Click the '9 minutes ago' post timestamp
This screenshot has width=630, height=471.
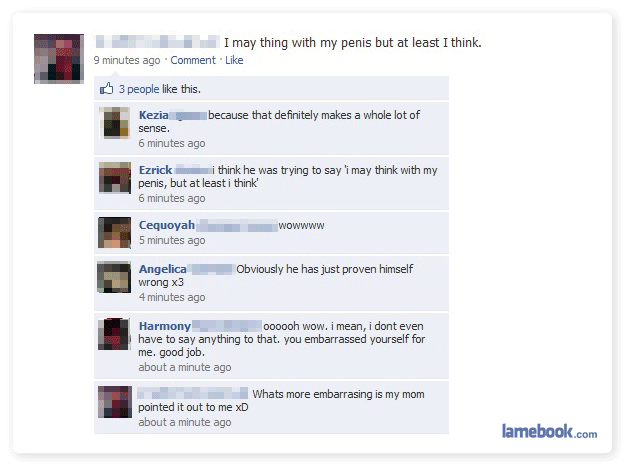tap(127, 60)
